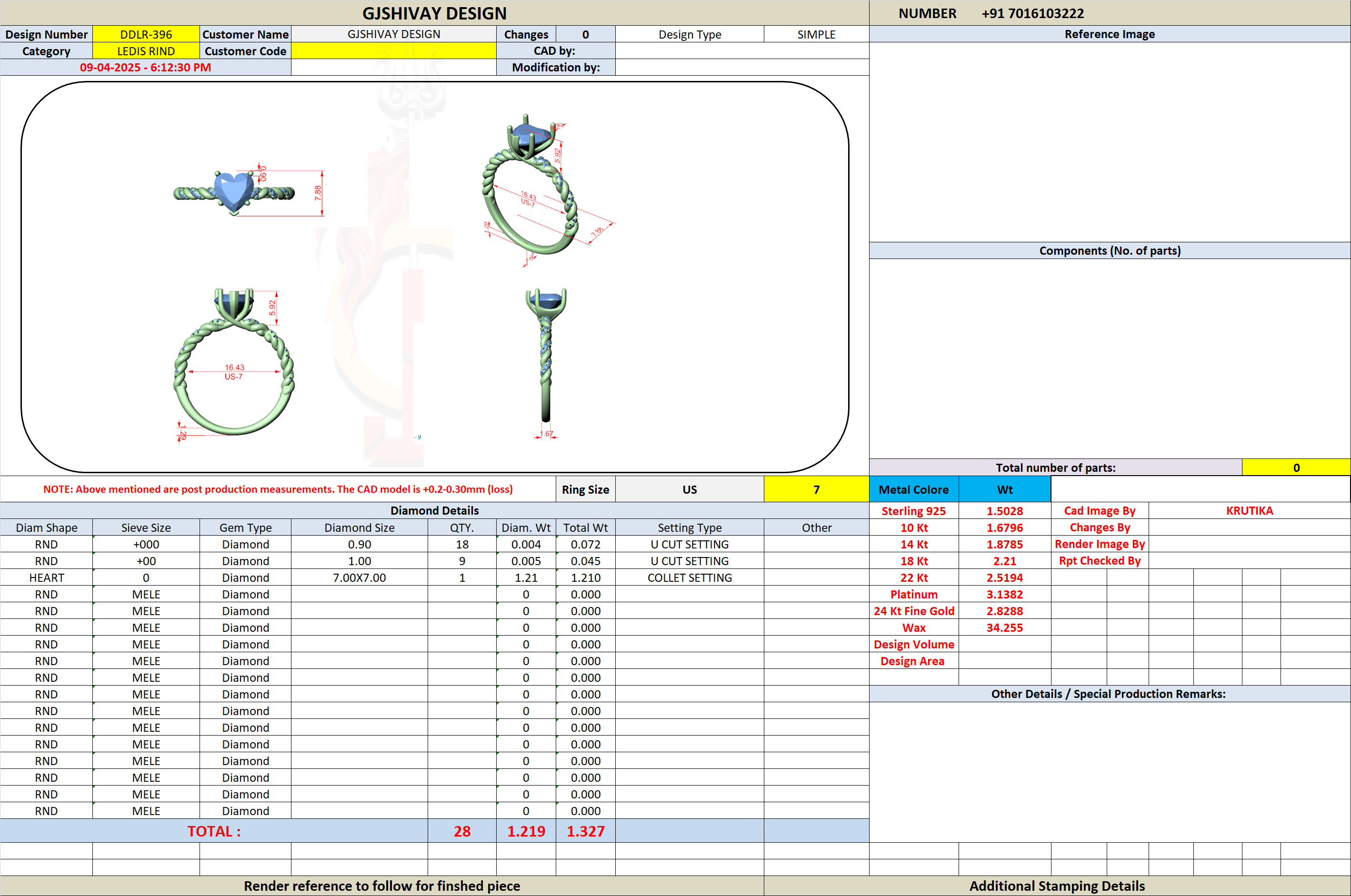Click the Total number of parts value 0
Screen dimensions: 1351x896
tap(1296, 468)
